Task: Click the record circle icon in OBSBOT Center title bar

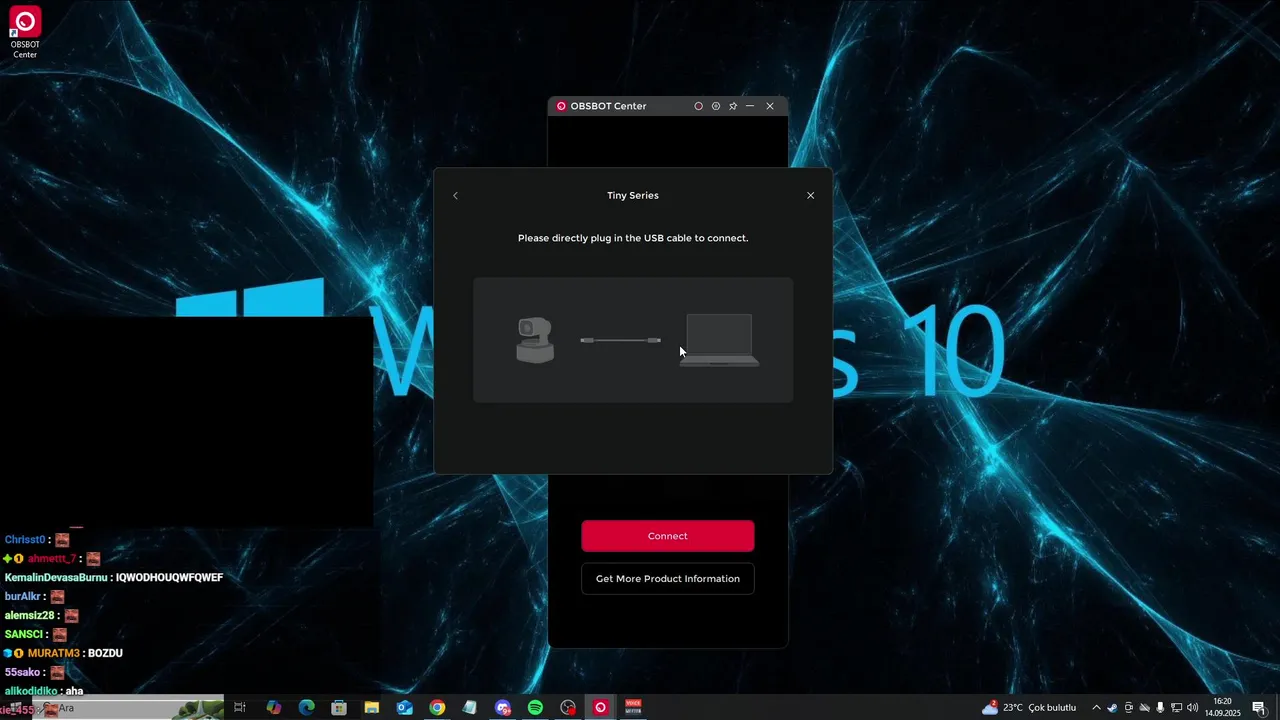Action: point(699,106)
